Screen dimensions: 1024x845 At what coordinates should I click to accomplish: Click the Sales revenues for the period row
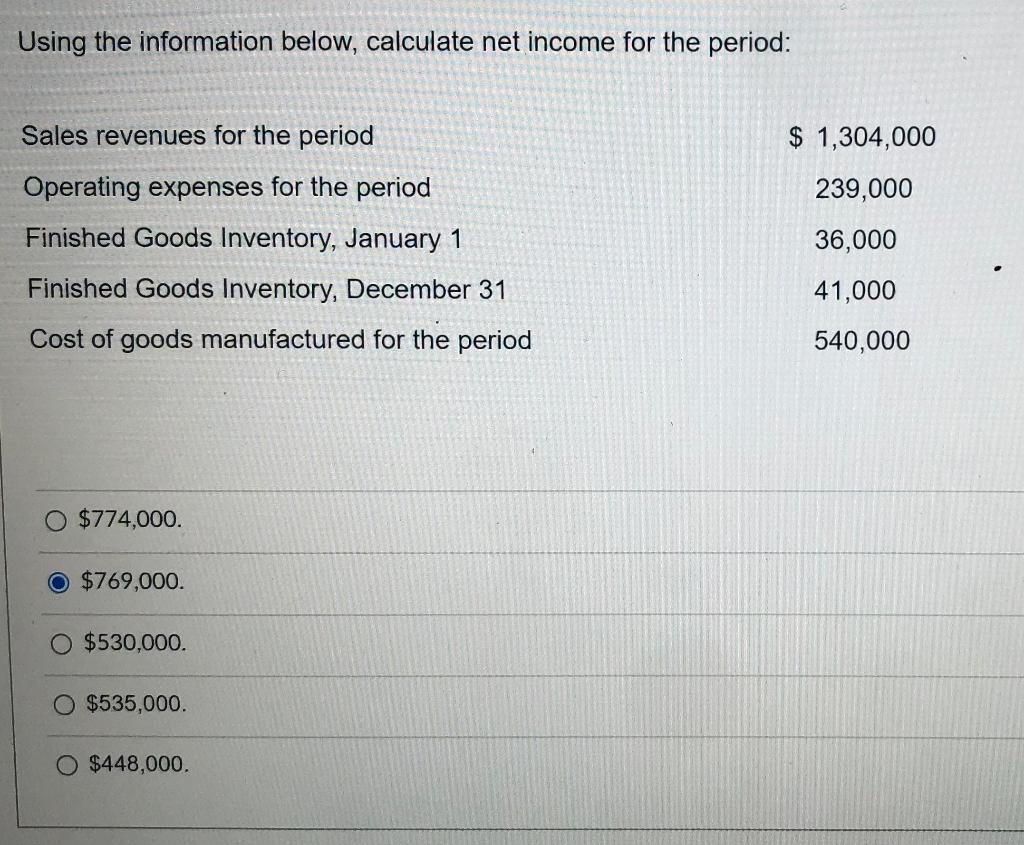point(198,136)
